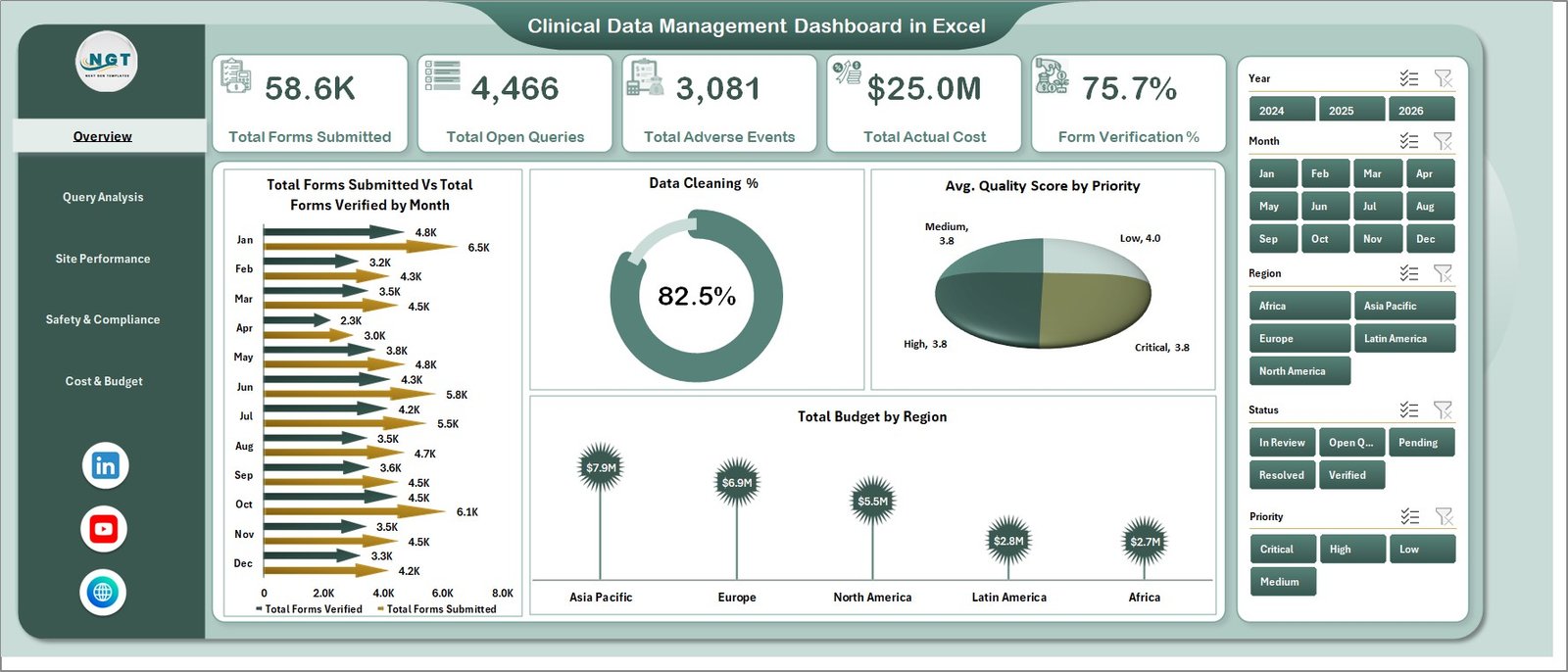The width and height of the screenshot is (1568, 672).
Task: Filter by year 2024
Action: [1282, 110]
